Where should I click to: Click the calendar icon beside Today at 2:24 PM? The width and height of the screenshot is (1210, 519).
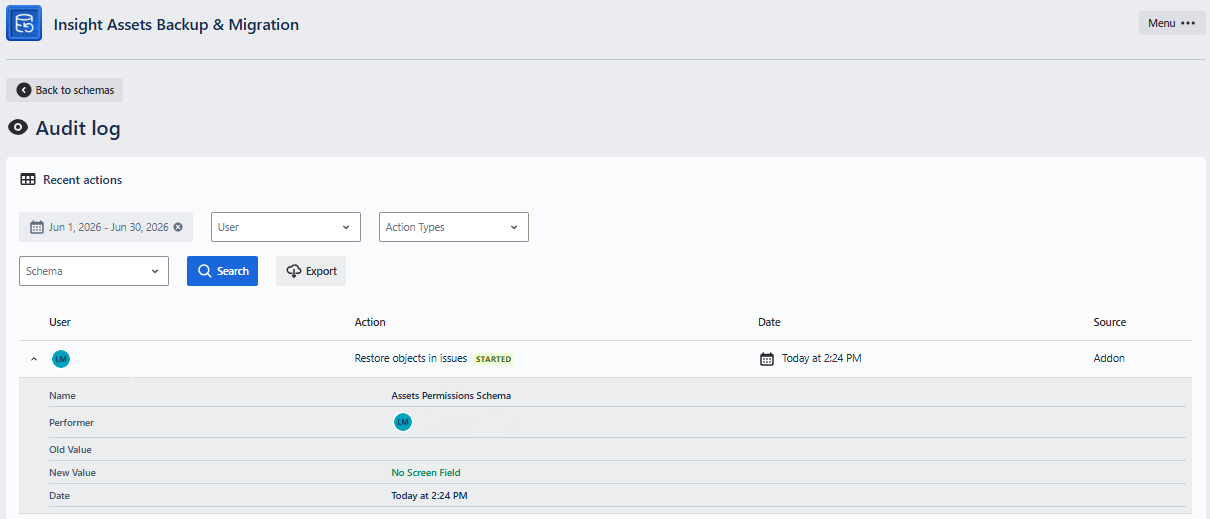[x=767, y=359]
